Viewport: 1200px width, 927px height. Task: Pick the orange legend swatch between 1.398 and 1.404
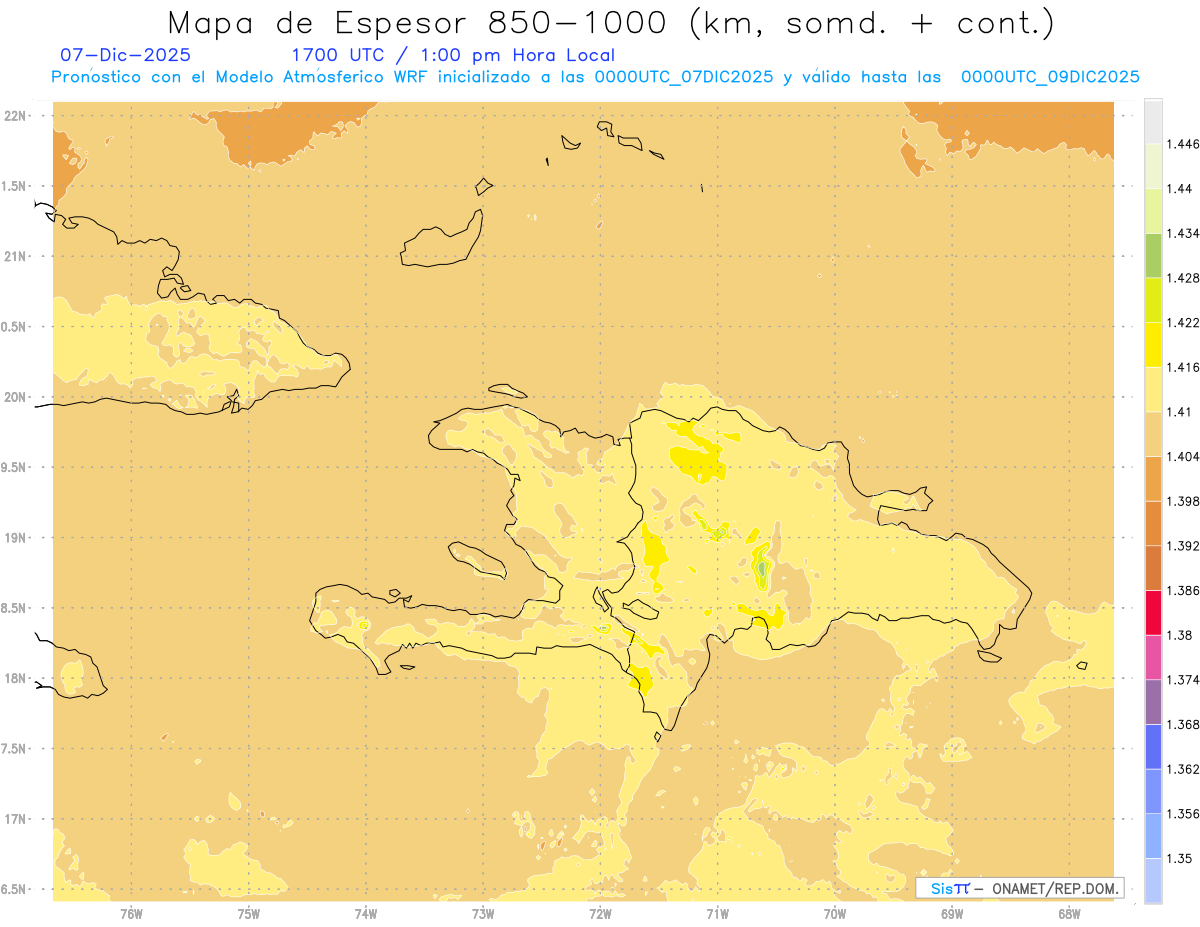[1153, 478]
